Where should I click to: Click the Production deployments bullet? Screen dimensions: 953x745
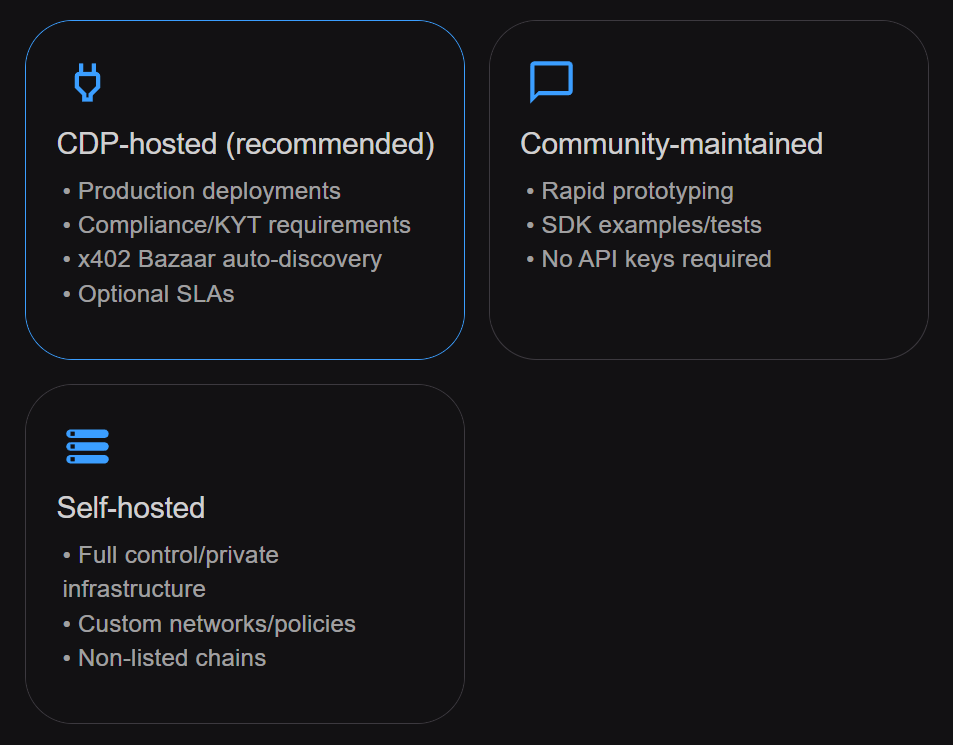point(209,191)
